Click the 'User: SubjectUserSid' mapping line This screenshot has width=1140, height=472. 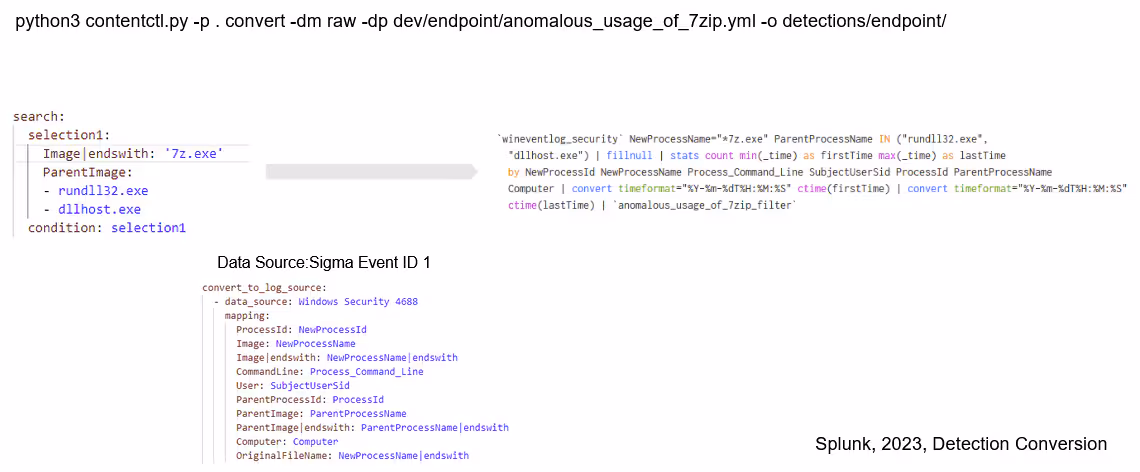coord(292,385)
